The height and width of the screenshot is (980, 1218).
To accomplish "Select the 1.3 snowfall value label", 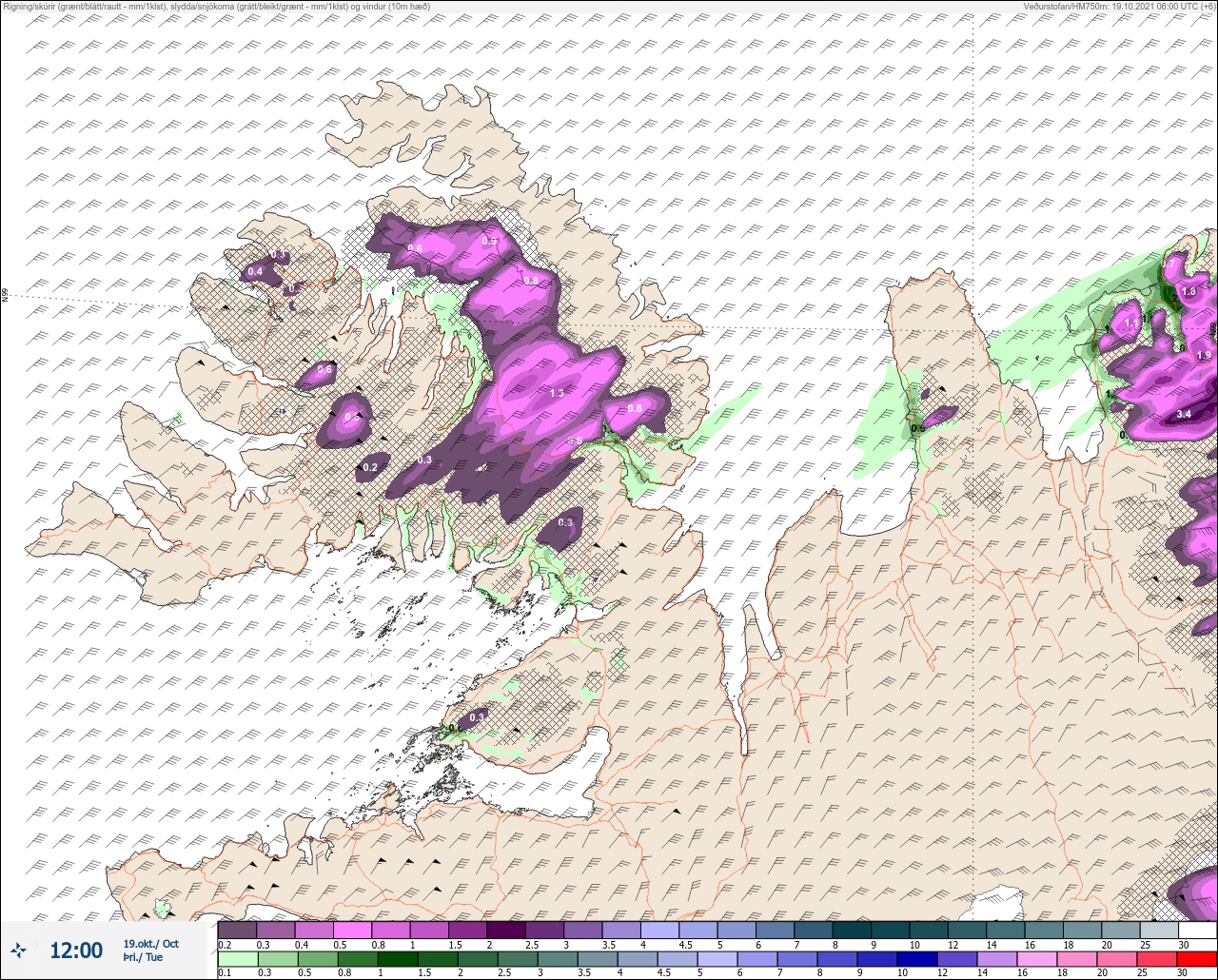I will [x=557, y=393].
